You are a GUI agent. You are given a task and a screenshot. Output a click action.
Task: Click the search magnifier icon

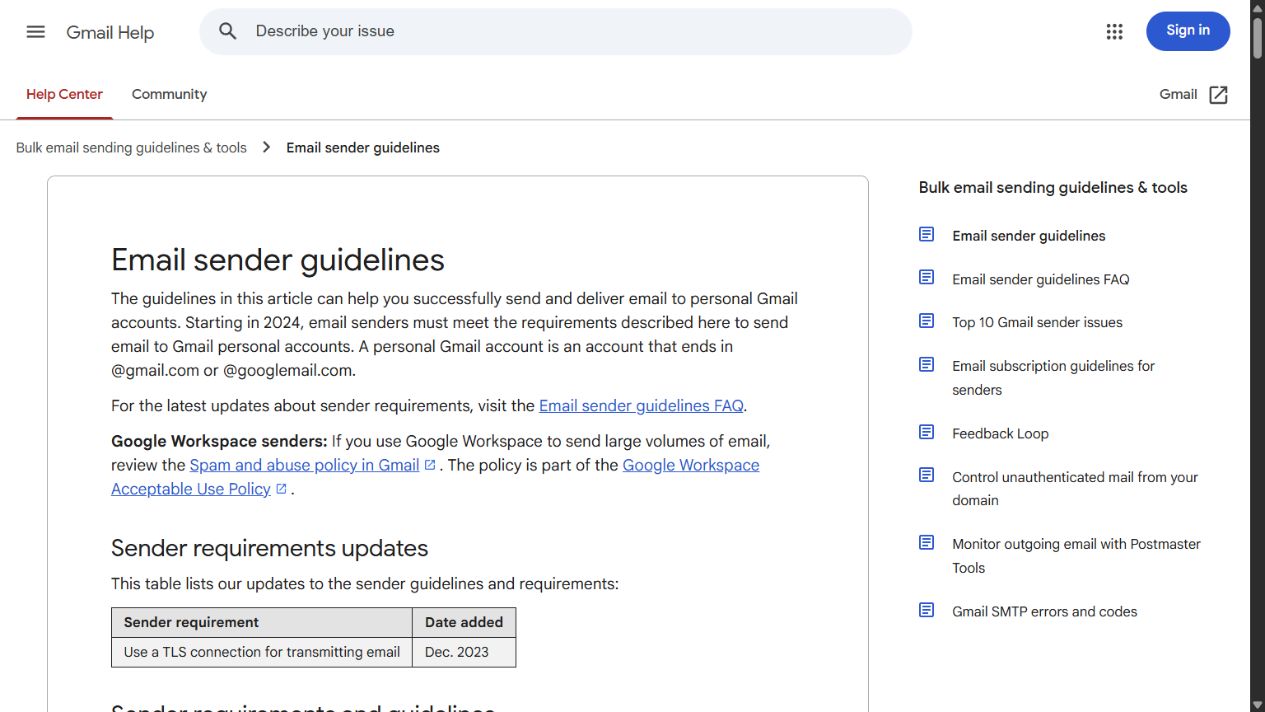point(228,31)
